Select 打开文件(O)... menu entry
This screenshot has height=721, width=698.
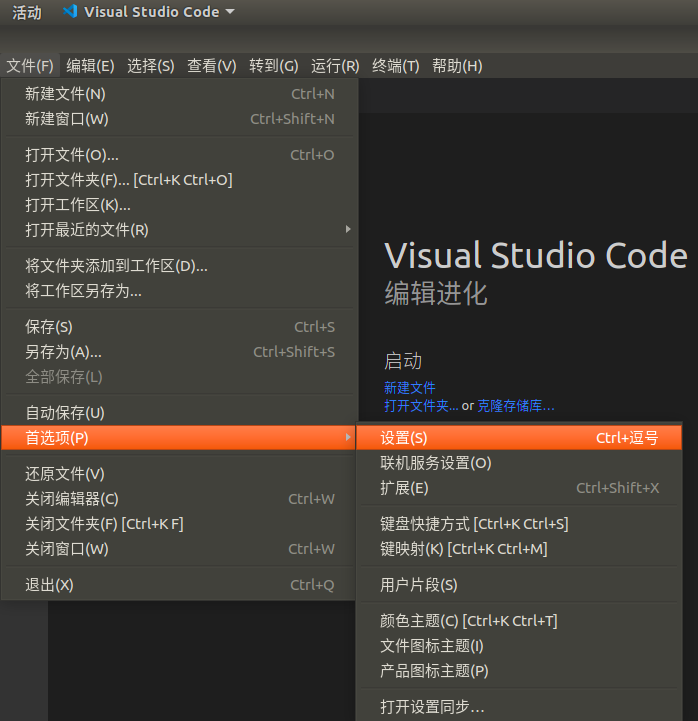[180, 155]
